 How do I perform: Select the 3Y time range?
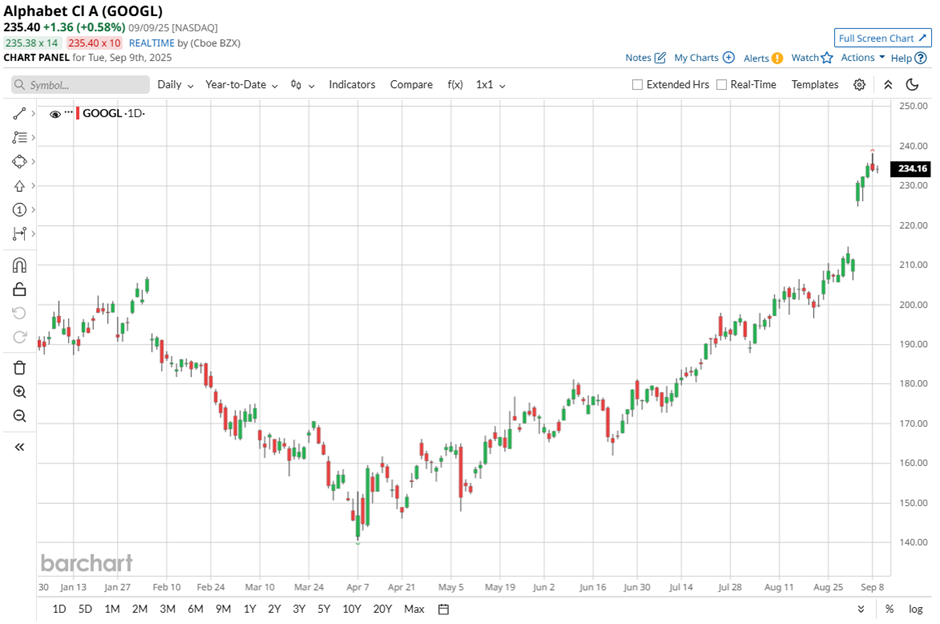pos(299,609)
